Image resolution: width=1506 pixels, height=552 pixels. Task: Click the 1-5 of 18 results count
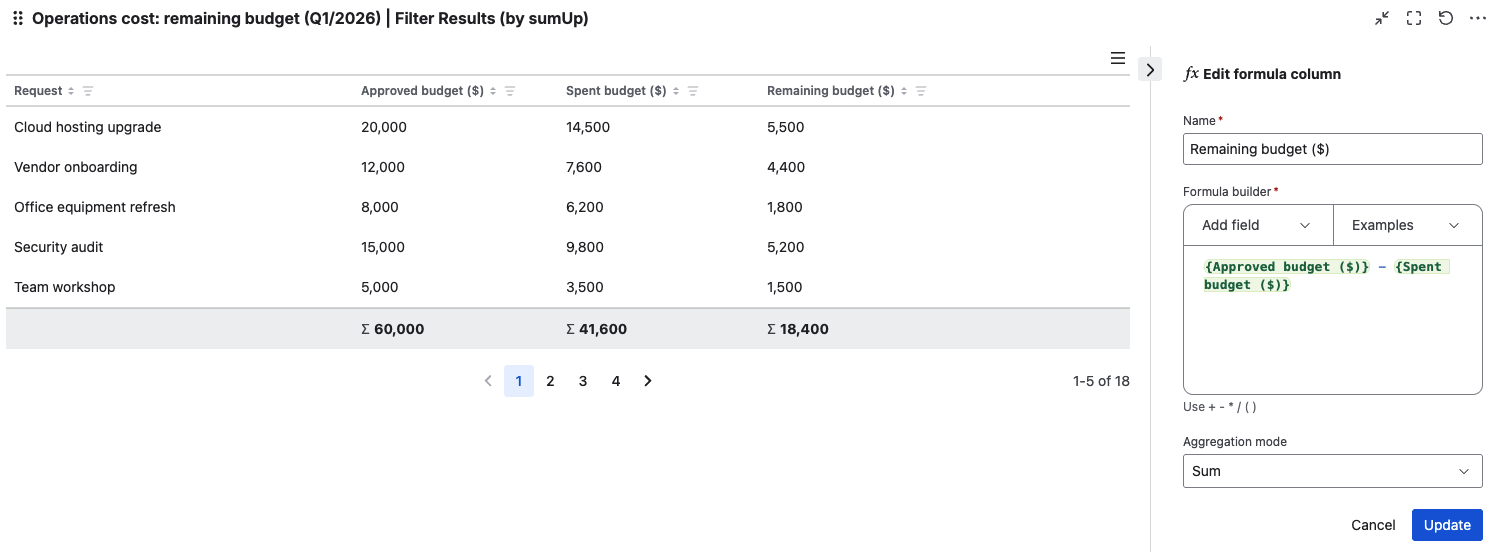[x=1101, y=381]
